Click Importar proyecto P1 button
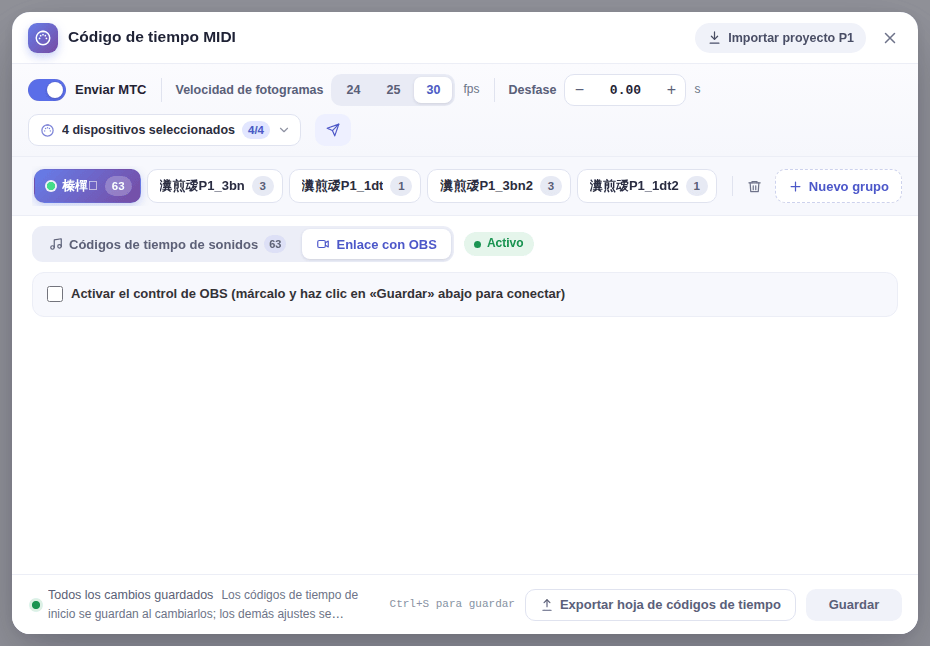930x646 pixels. pos(781,38)
